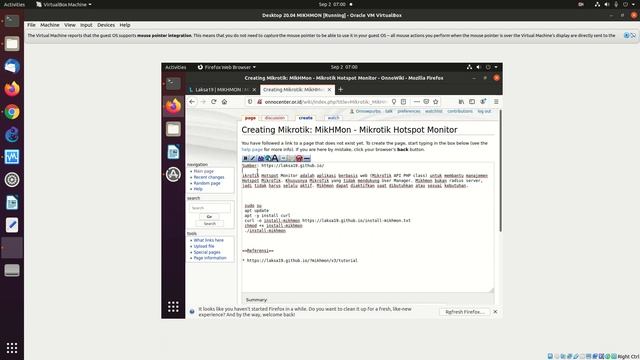Image resolution: width=640 pixels, height=360 pixels.
Task: Open VirtualBox Machine menu
Action: [x=50, y=25]
